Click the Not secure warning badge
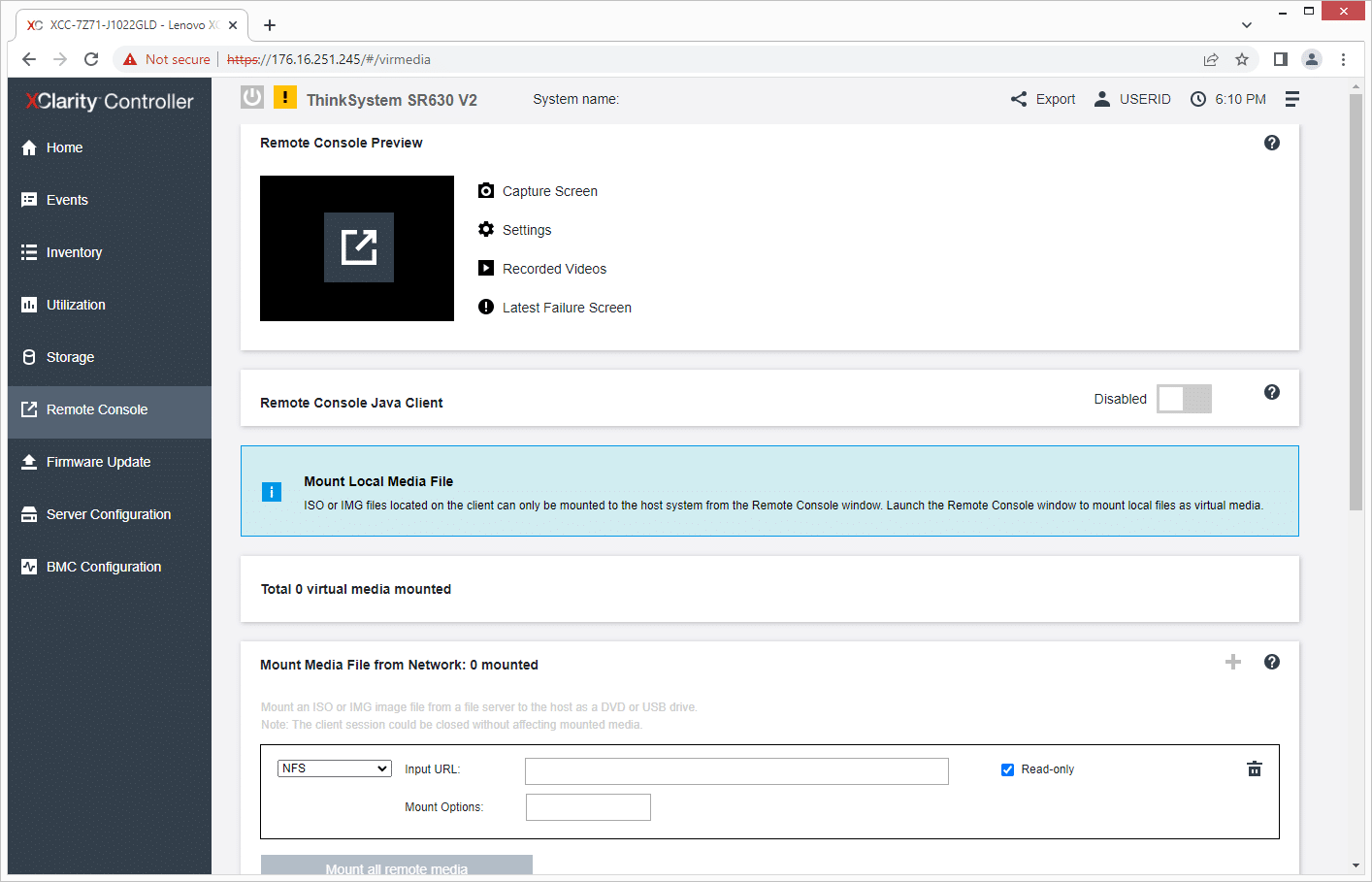The height and width of the screenshot is (882, 1372). point(166,59)
